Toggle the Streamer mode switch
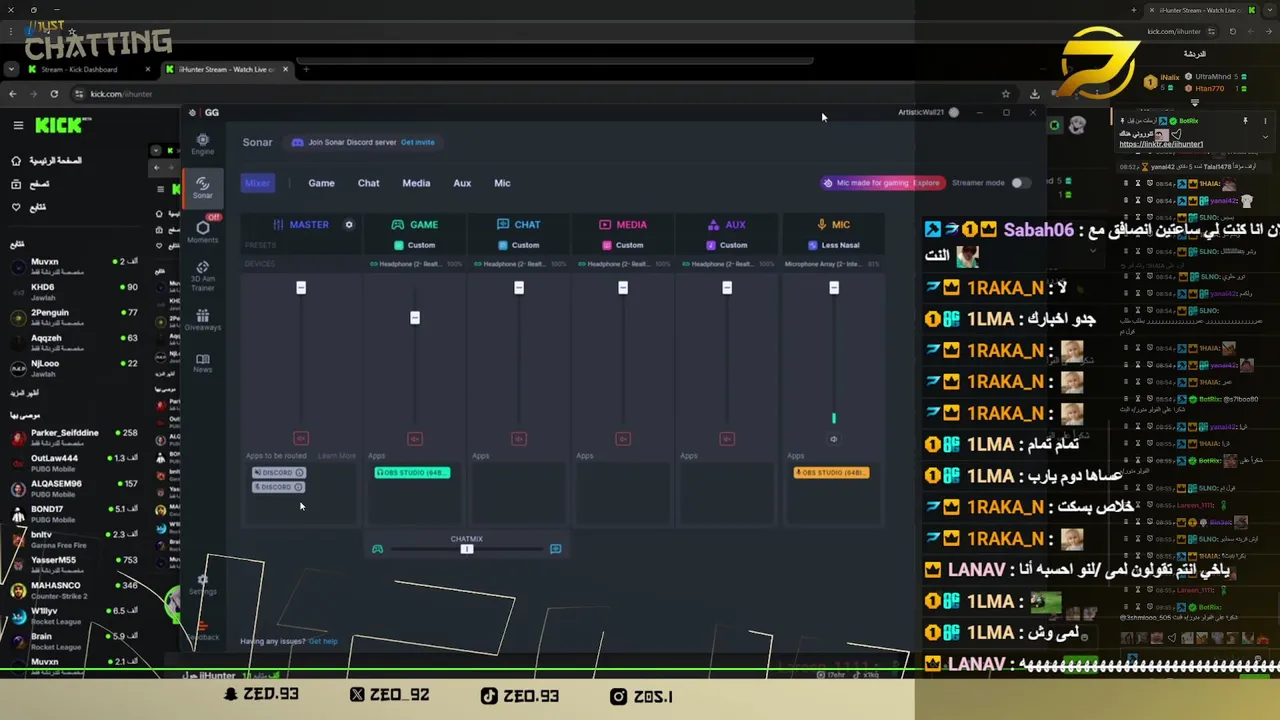Image resolution: width=1280 pixels, height=720 pixels. click(1019, 183)
